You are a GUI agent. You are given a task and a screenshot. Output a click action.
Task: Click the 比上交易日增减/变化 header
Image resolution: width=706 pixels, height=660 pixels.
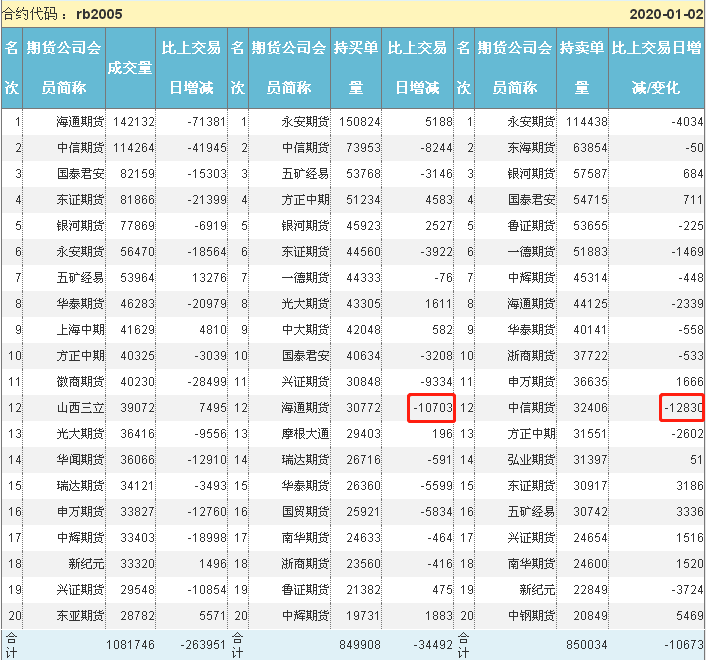pos(656,68)
